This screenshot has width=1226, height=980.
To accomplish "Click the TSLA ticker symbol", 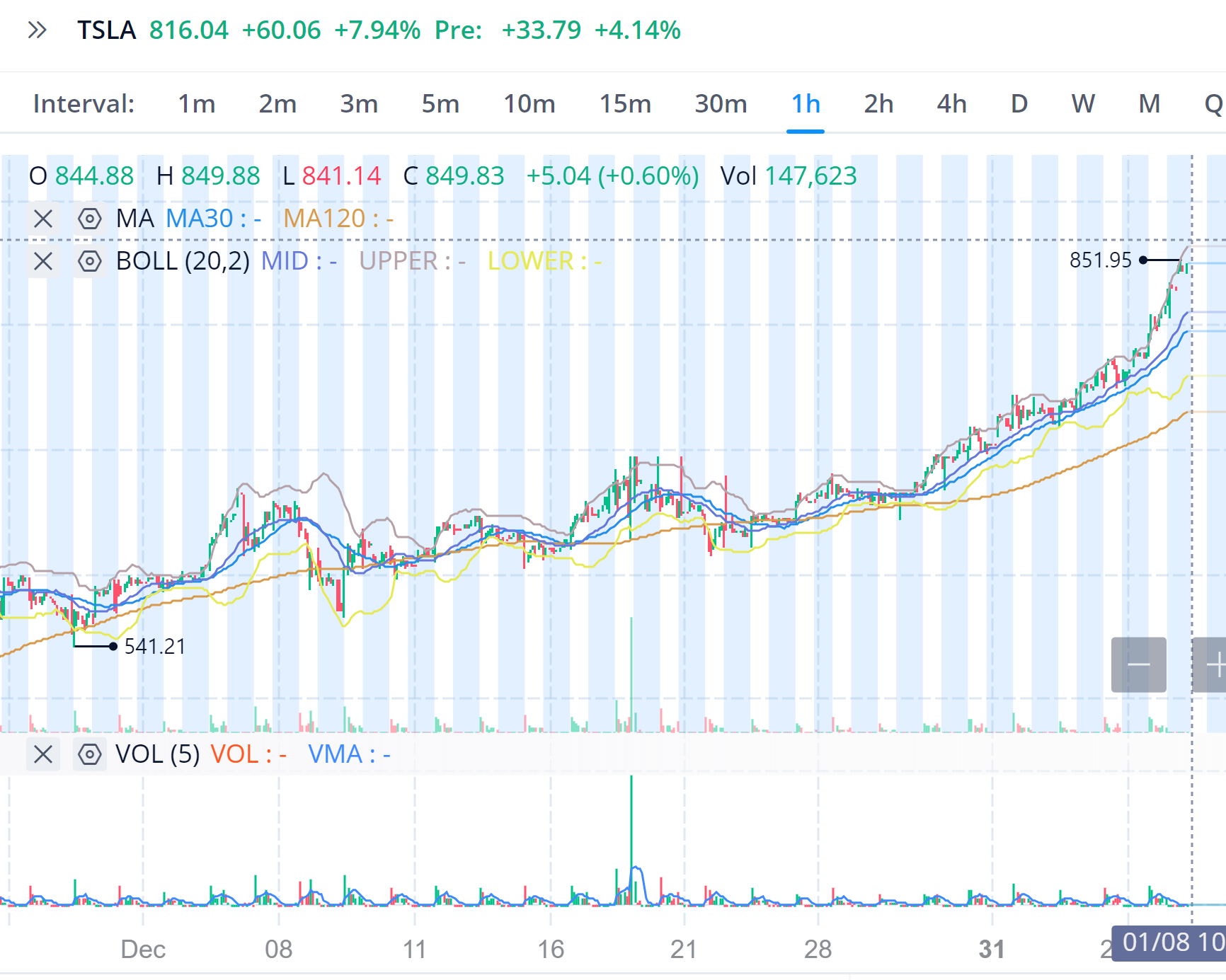I will 106,30.
